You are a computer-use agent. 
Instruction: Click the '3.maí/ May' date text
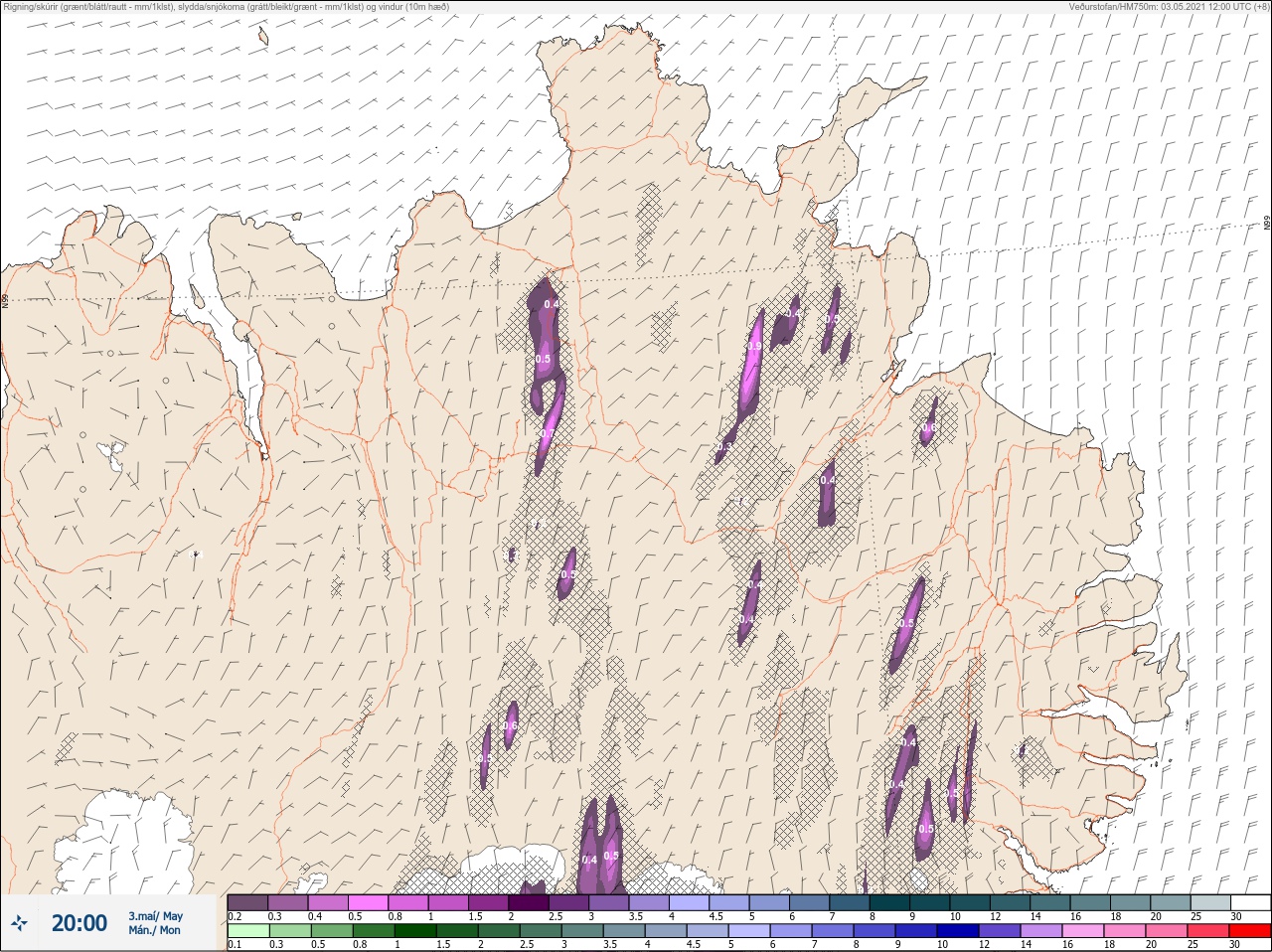[155, 916]
